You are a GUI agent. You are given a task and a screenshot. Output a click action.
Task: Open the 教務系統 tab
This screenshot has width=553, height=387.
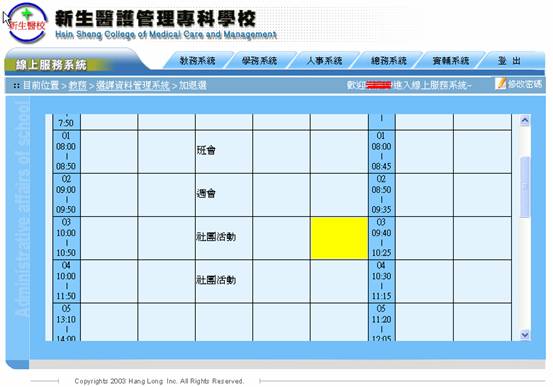[198, 60]
